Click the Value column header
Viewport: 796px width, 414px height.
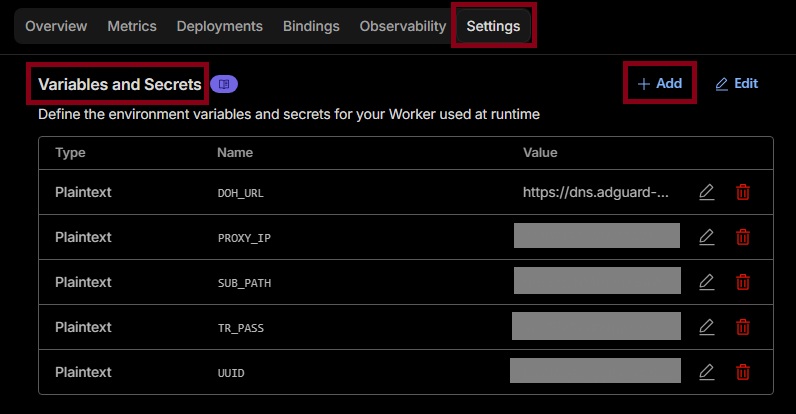pyautogui.click(x=540, y=153)
